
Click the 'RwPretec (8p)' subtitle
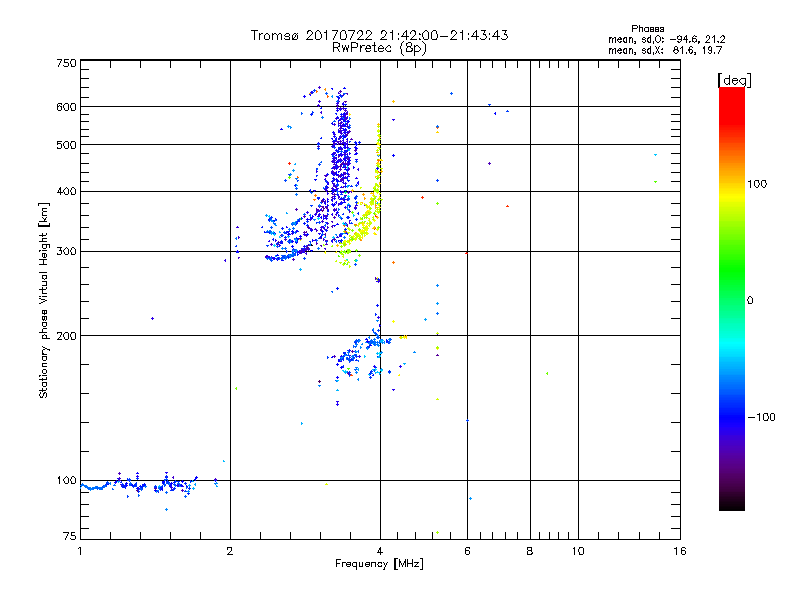[x=379, y=48]
